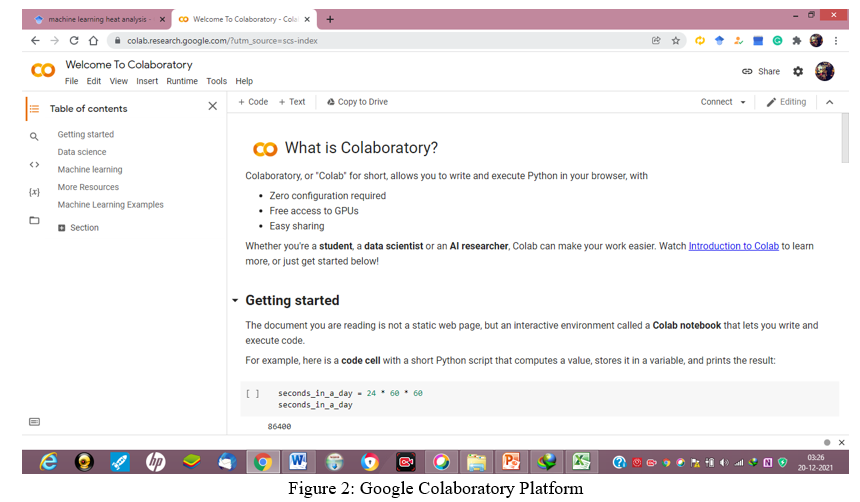The width and height of the screenshot is (860, 502).
Task: Open the Connect dropdown arrow
Action: pyautogui.click(x=743, y=102)
